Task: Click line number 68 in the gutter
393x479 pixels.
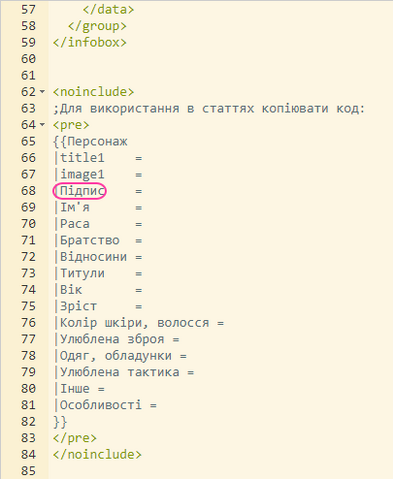Action: click(28, 191)
